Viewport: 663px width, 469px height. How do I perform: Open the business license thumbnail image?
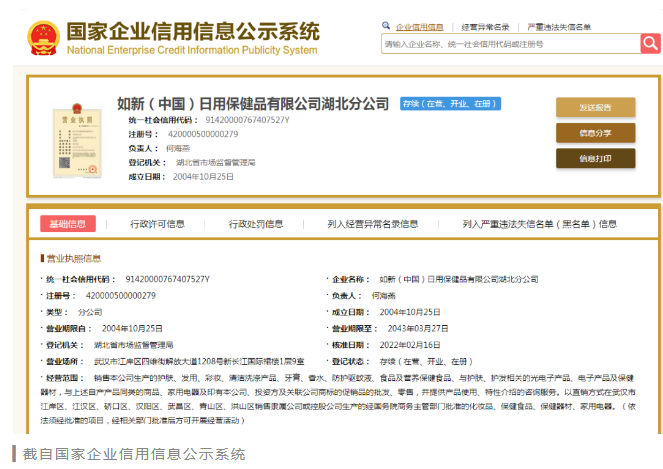click(x=77, y=140)
